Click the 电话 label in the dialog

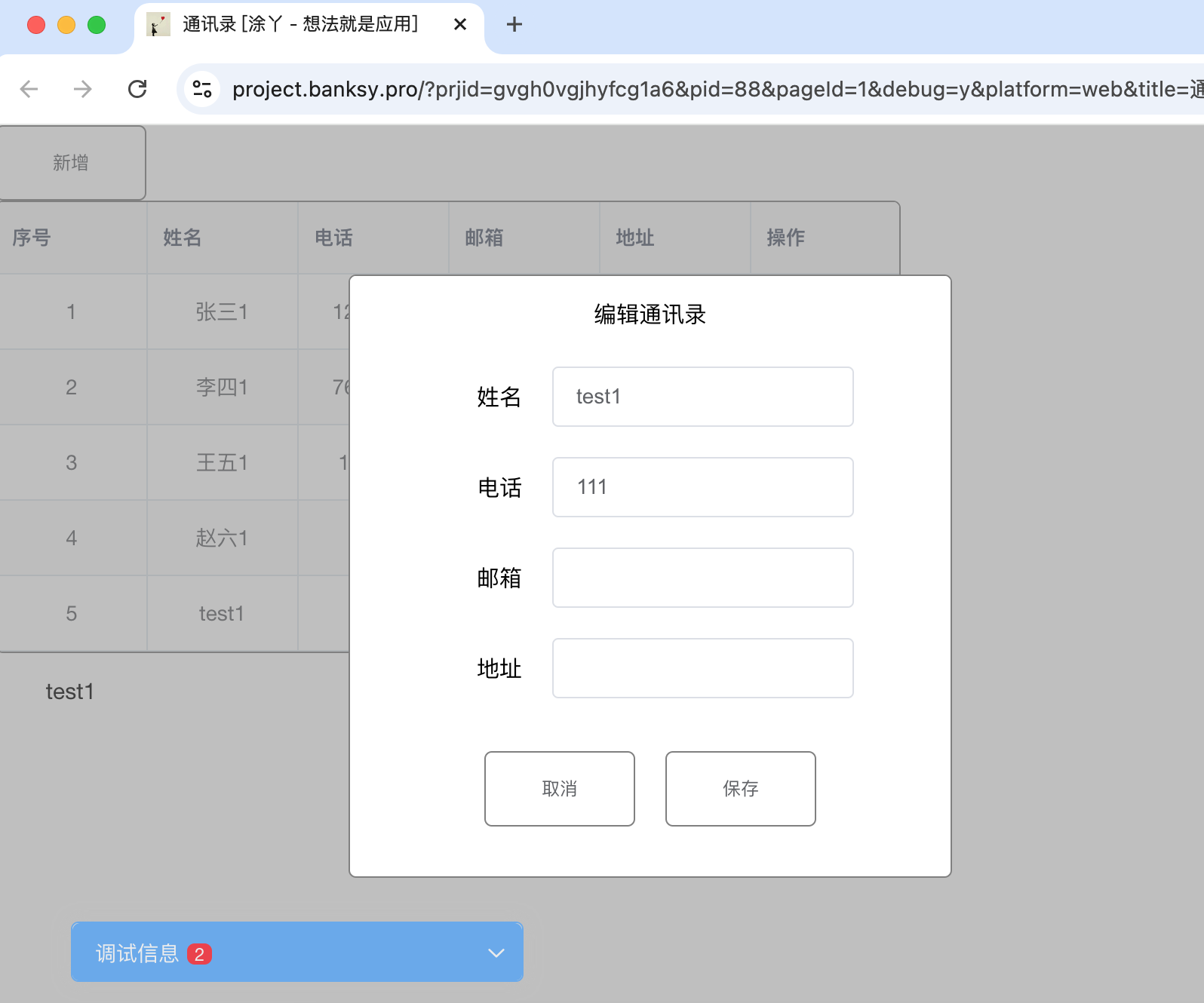pos(499,487)
